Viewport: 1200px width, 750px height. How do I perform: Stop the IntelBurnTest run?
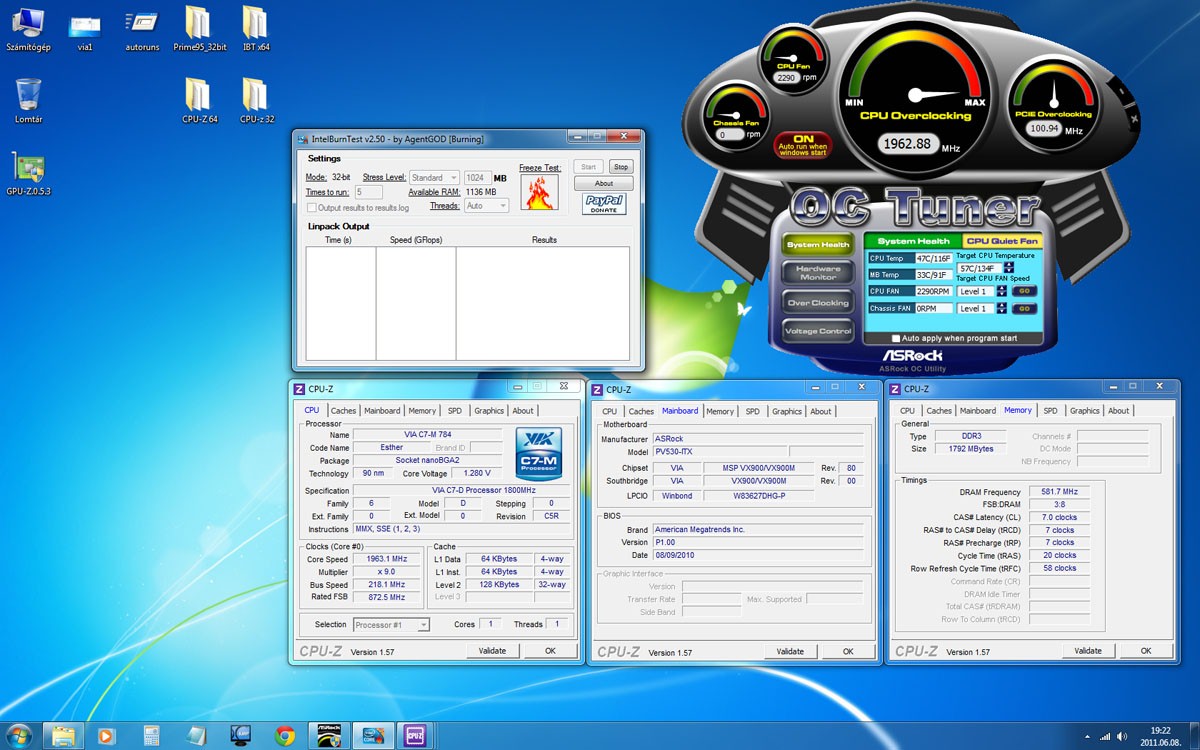pyautogui.click(x=621, y=167)
